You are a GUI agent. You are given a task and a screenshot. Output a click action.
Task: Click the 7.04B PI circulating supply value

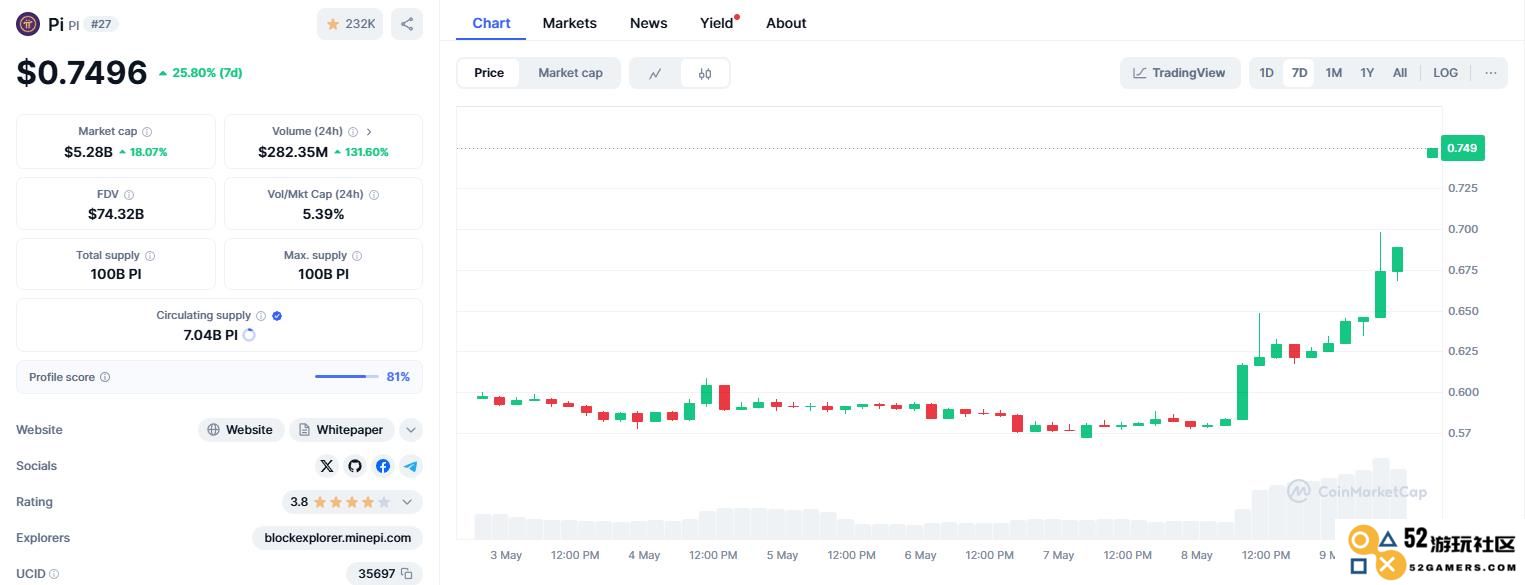(x=210, y=335)
